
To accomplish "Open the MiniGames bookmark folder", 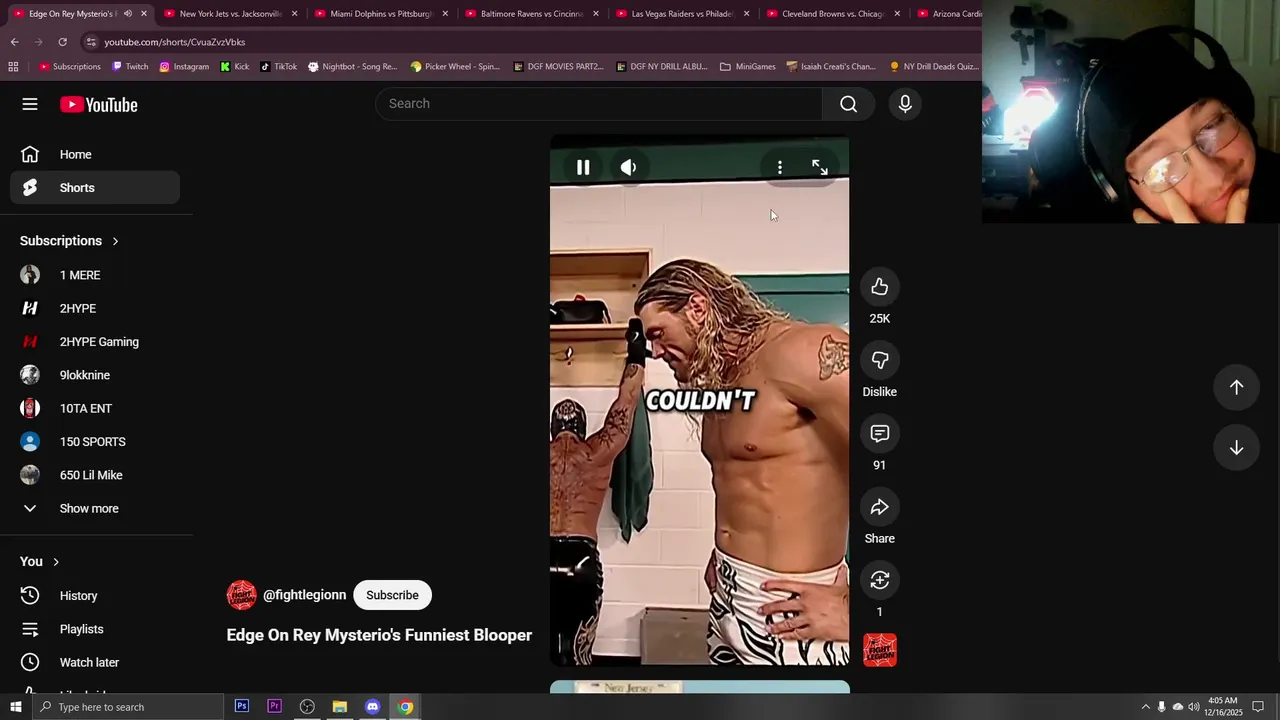I will coord(748,67).
